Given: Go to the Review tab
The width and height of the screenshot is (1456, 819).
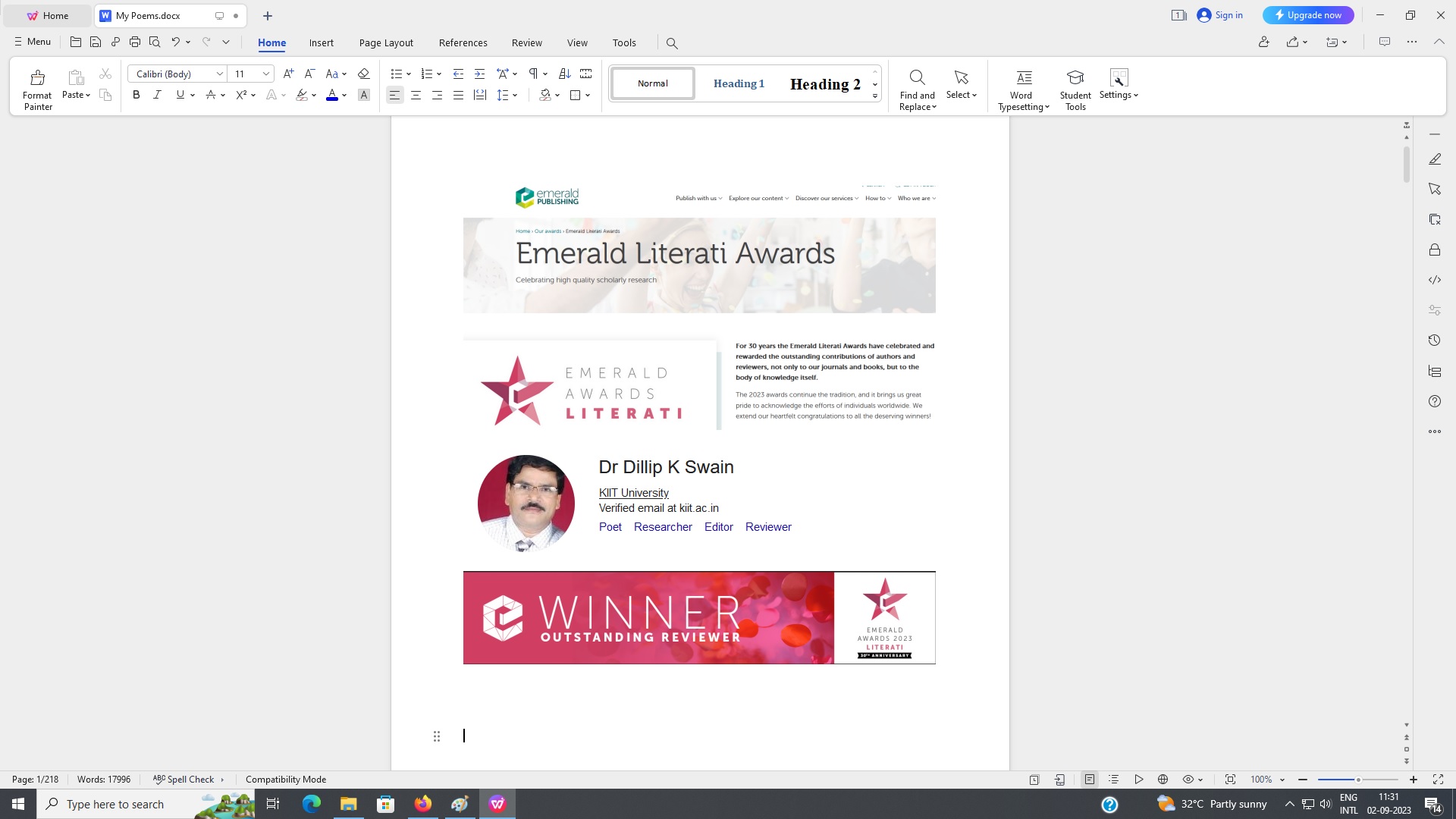Looking at the screenshot, I should 527,42.
